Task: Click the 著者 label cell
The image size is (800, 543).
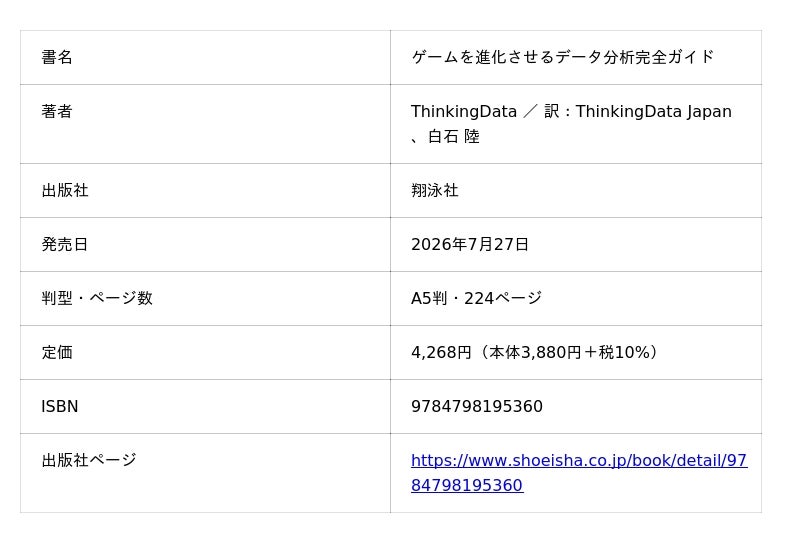Action: pyautogui.click(x=205, y=124)
